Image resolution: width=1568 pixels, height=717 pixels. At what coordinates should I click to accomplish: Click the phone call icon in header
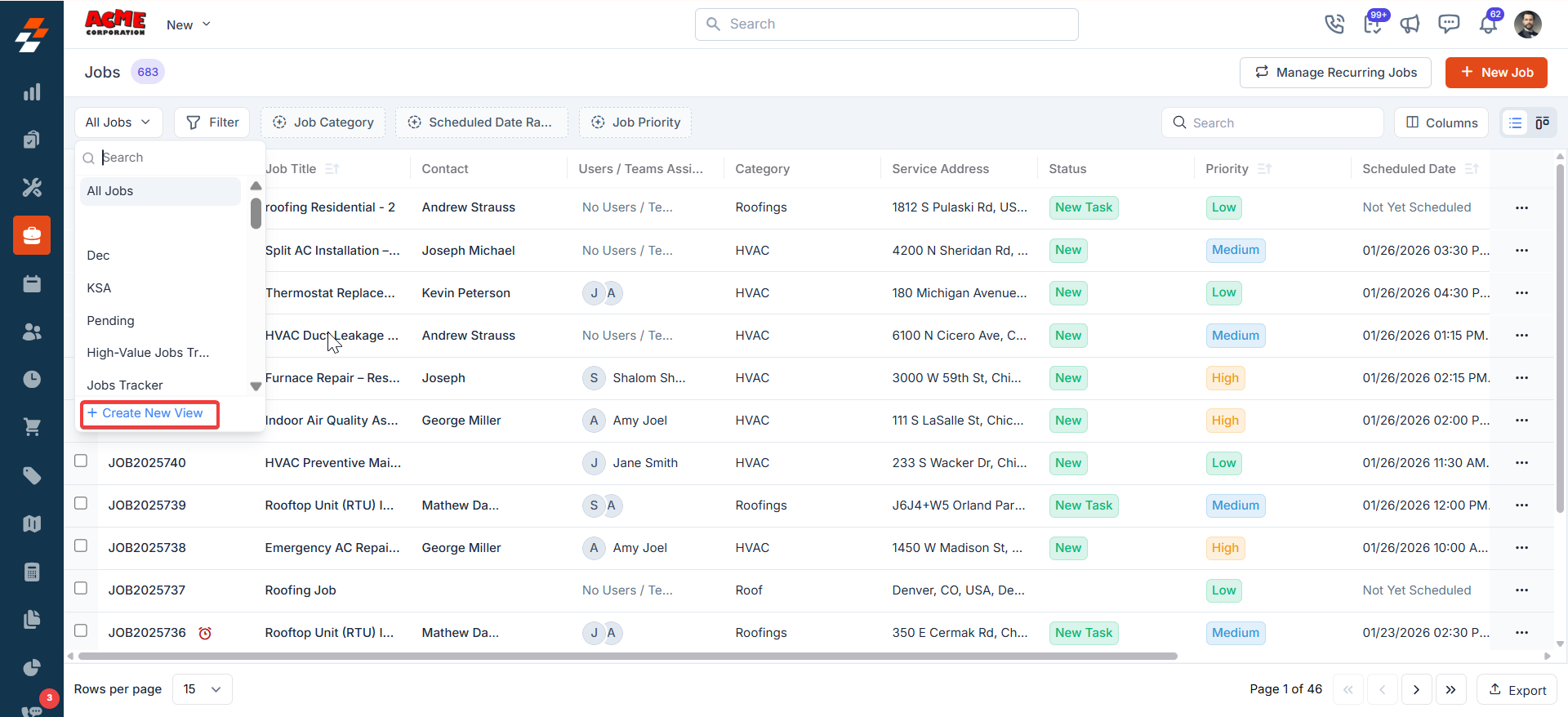click(x=1334, y=24)
